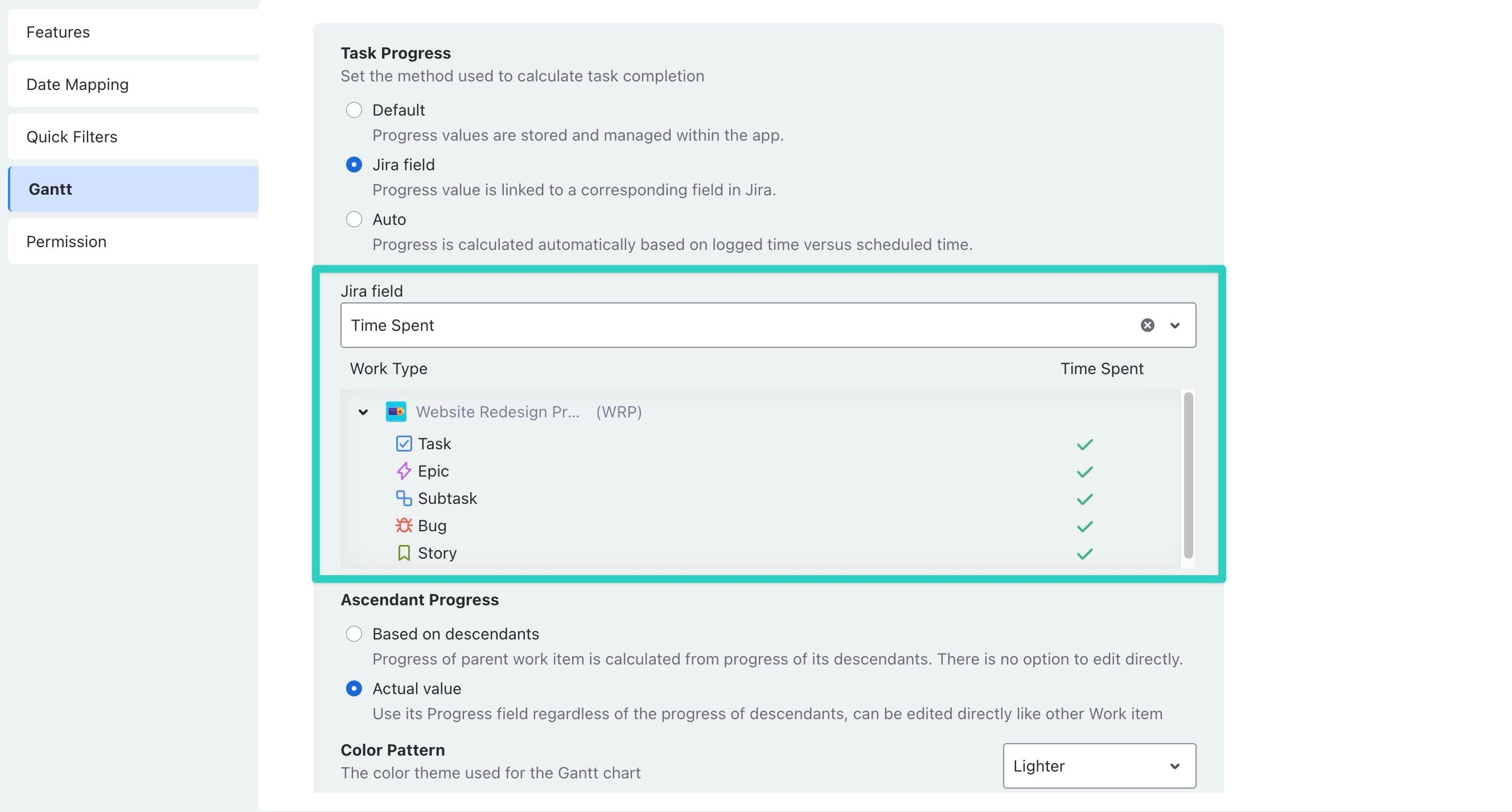The width and height of the screenshot is (1512, 812).
Task: Click the Story work type label
Action: (437, 552)
